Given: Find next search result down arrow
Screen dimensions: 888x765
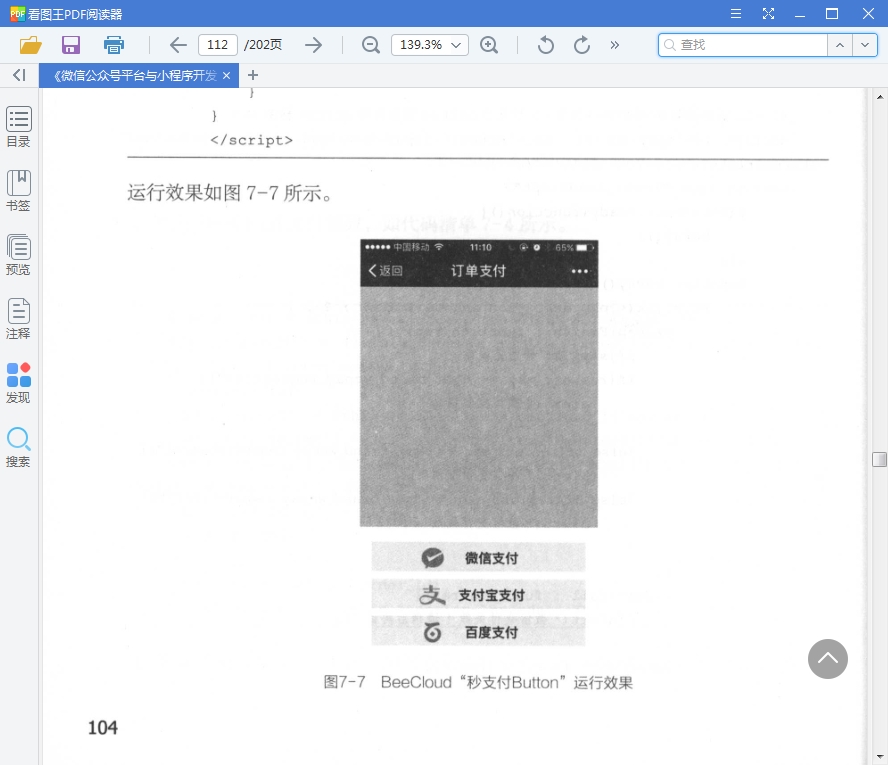Looking at the screenshot, I should (x=865, y=45).
